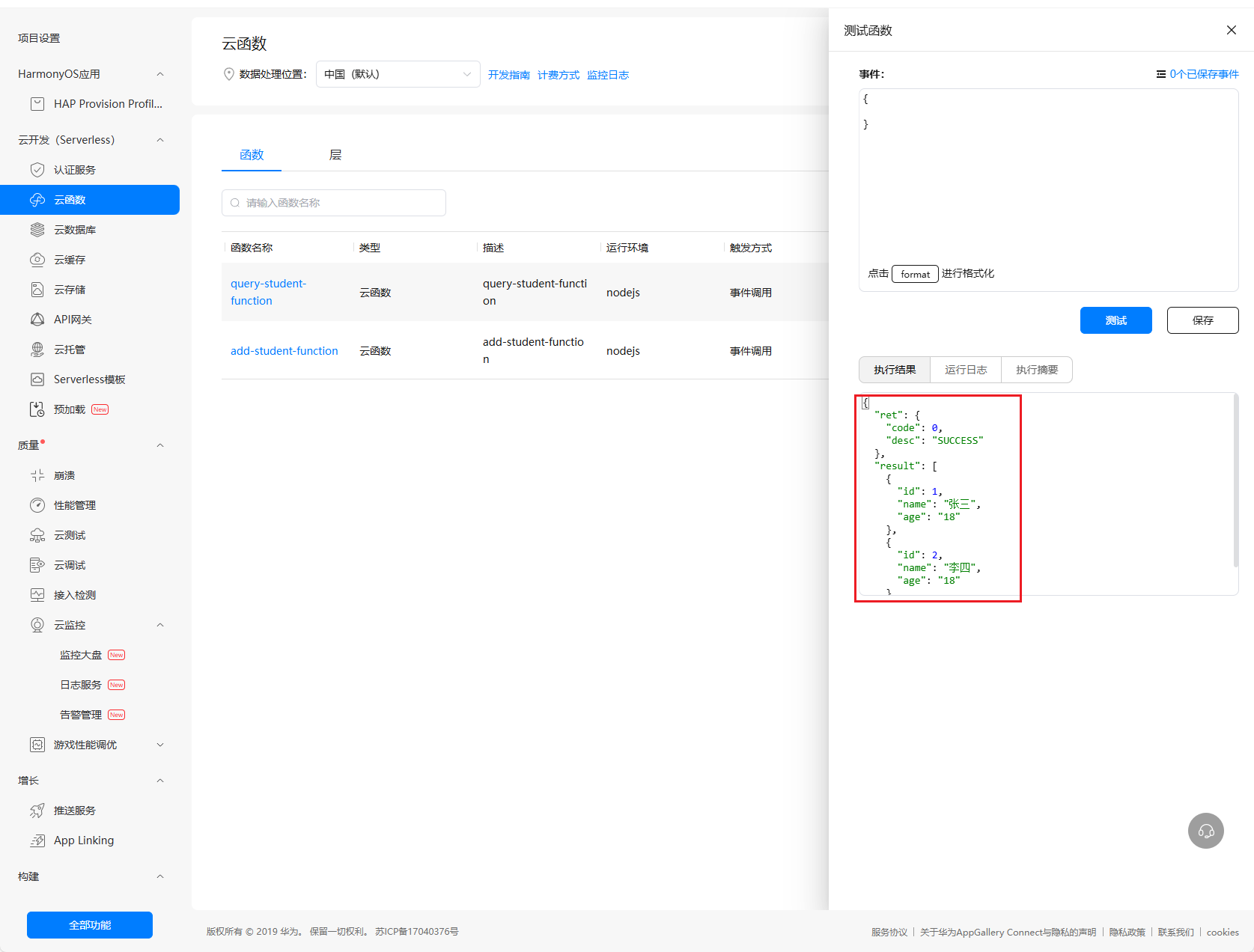Click the saved events list icon
Screen dimensions: 1254x952
pyautogui.click(x=1161, y=74)
